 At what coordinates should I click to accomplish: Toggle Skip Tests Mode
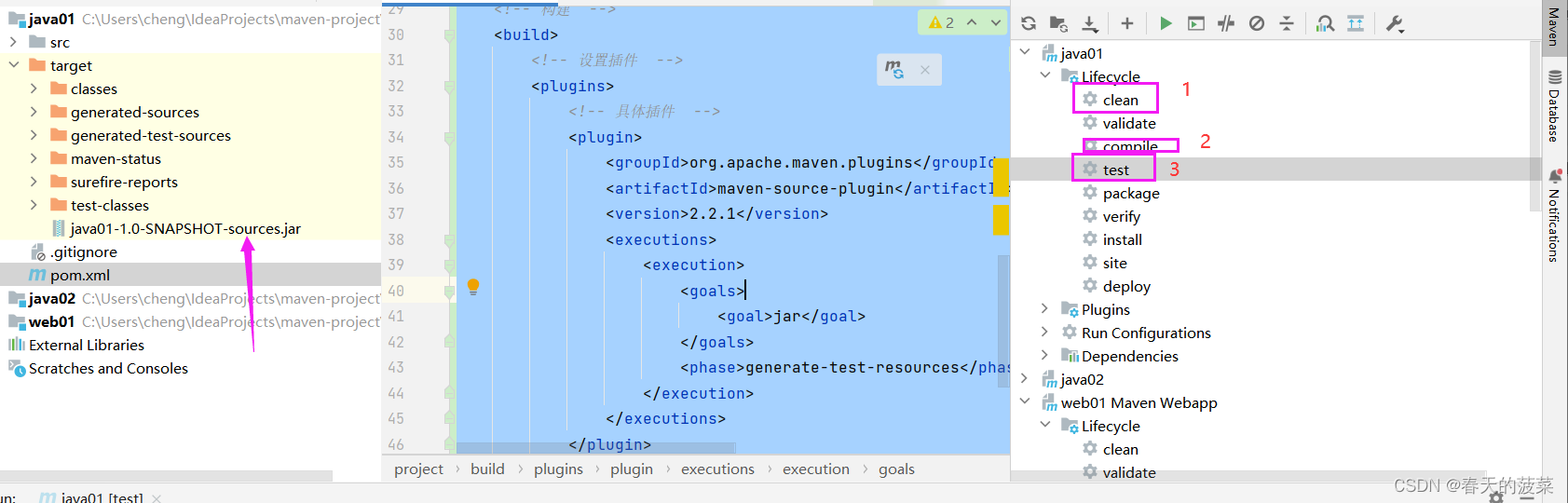(1257, 23)
